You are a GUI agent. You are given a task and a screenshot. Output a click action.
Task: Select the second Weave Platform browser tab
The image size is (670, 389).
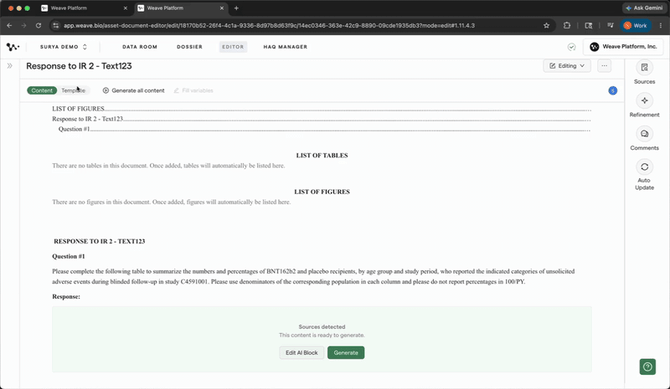[180, 8]
